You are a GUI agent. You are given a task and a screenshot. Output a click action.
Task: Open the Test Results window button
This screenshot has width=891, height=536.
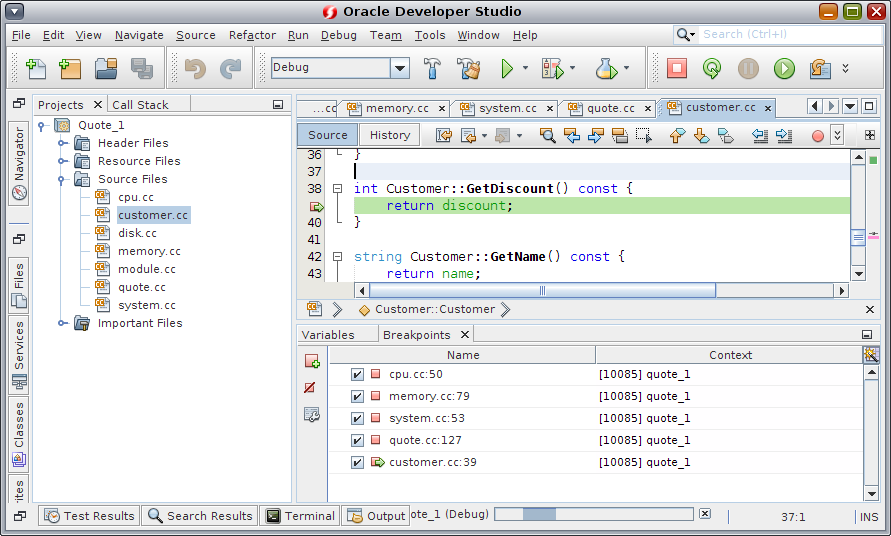(90, 516)
